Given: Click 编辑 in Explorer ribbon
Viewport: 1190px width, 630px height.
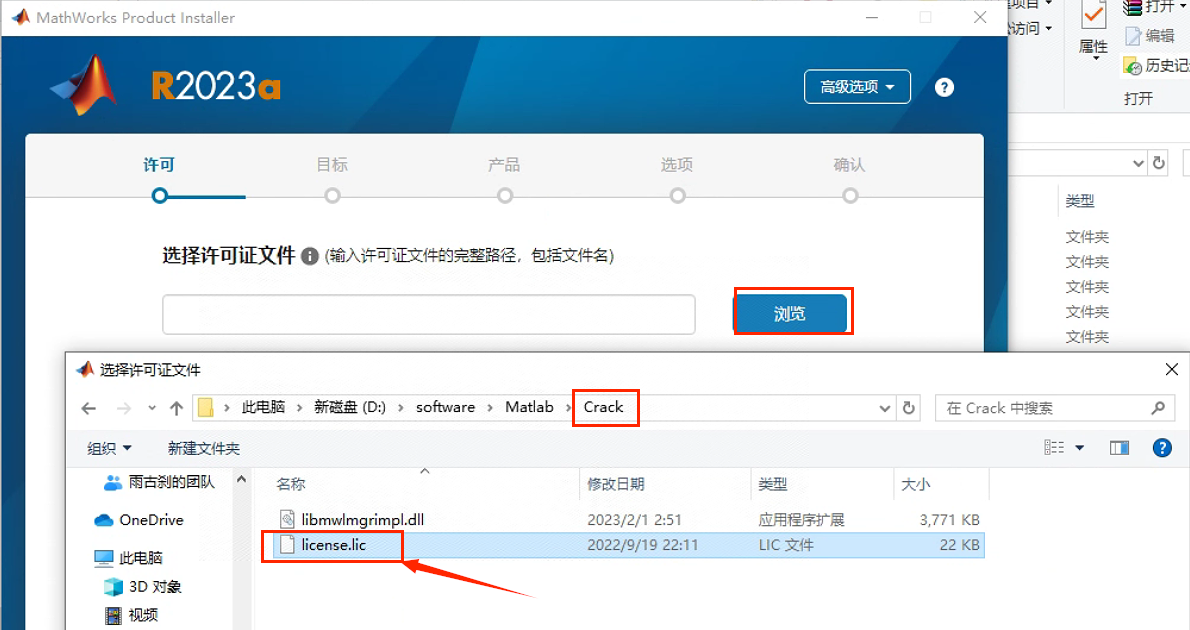Looking at the screenshot, I should [1151, 36].
